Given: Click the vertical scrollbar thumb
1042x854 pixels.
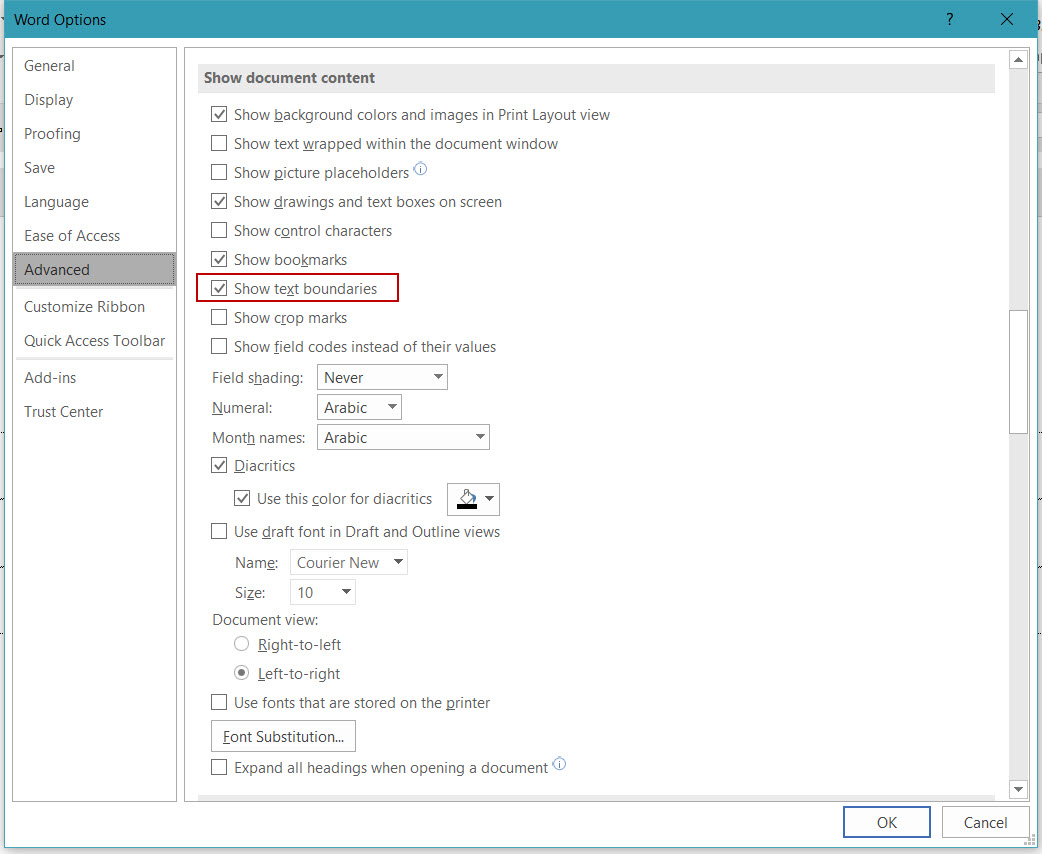Looking at the screenshot, I should [1018, 372].
